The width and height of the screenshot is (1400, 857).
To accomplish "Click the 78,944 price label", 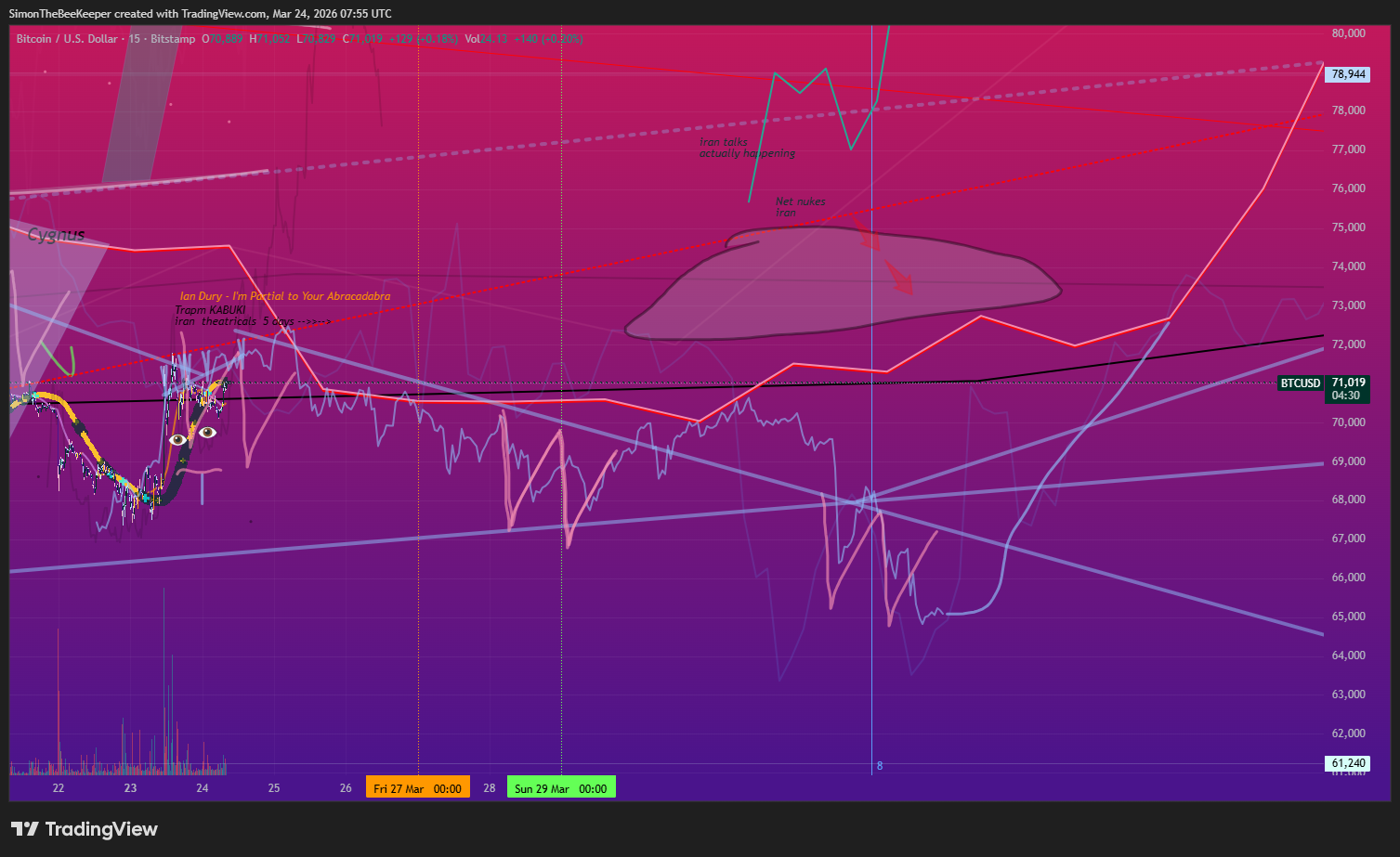I will (1348, 73).
